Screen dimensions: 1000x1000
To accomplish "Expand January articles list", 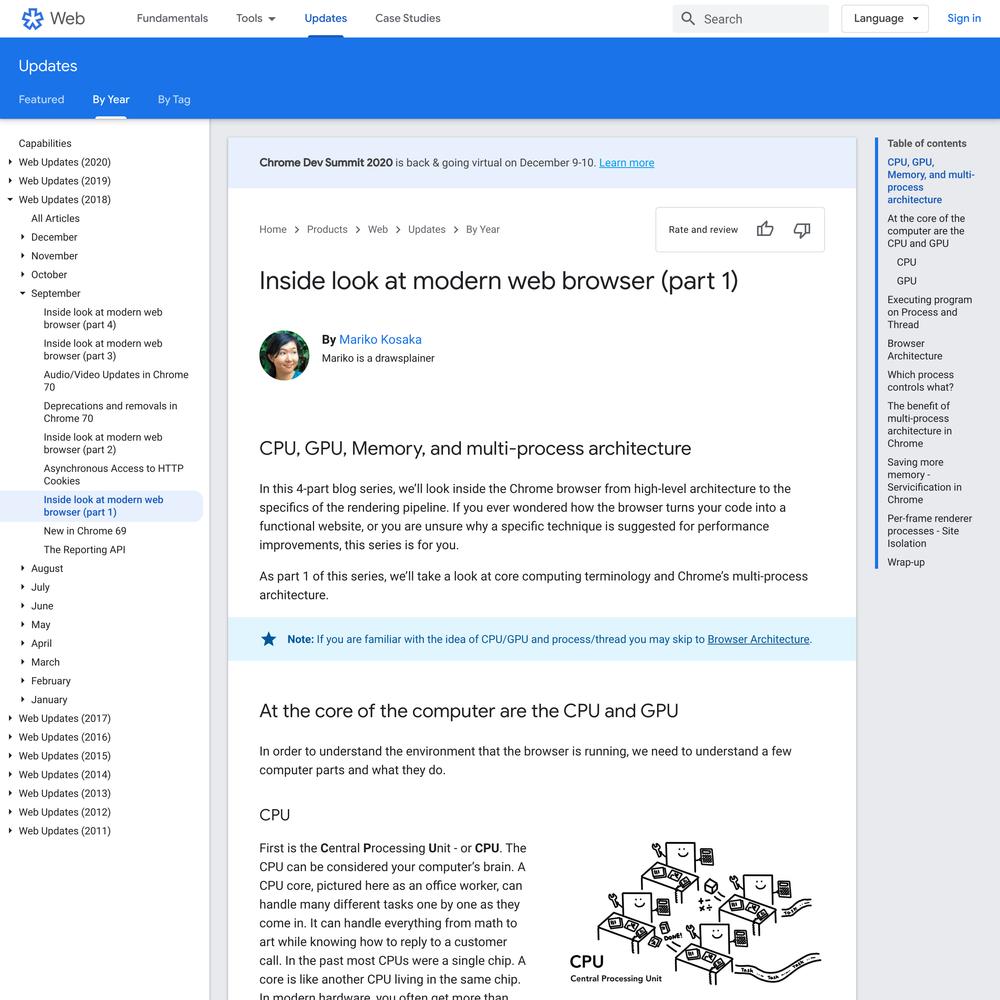I will click(x=23, y=700).
